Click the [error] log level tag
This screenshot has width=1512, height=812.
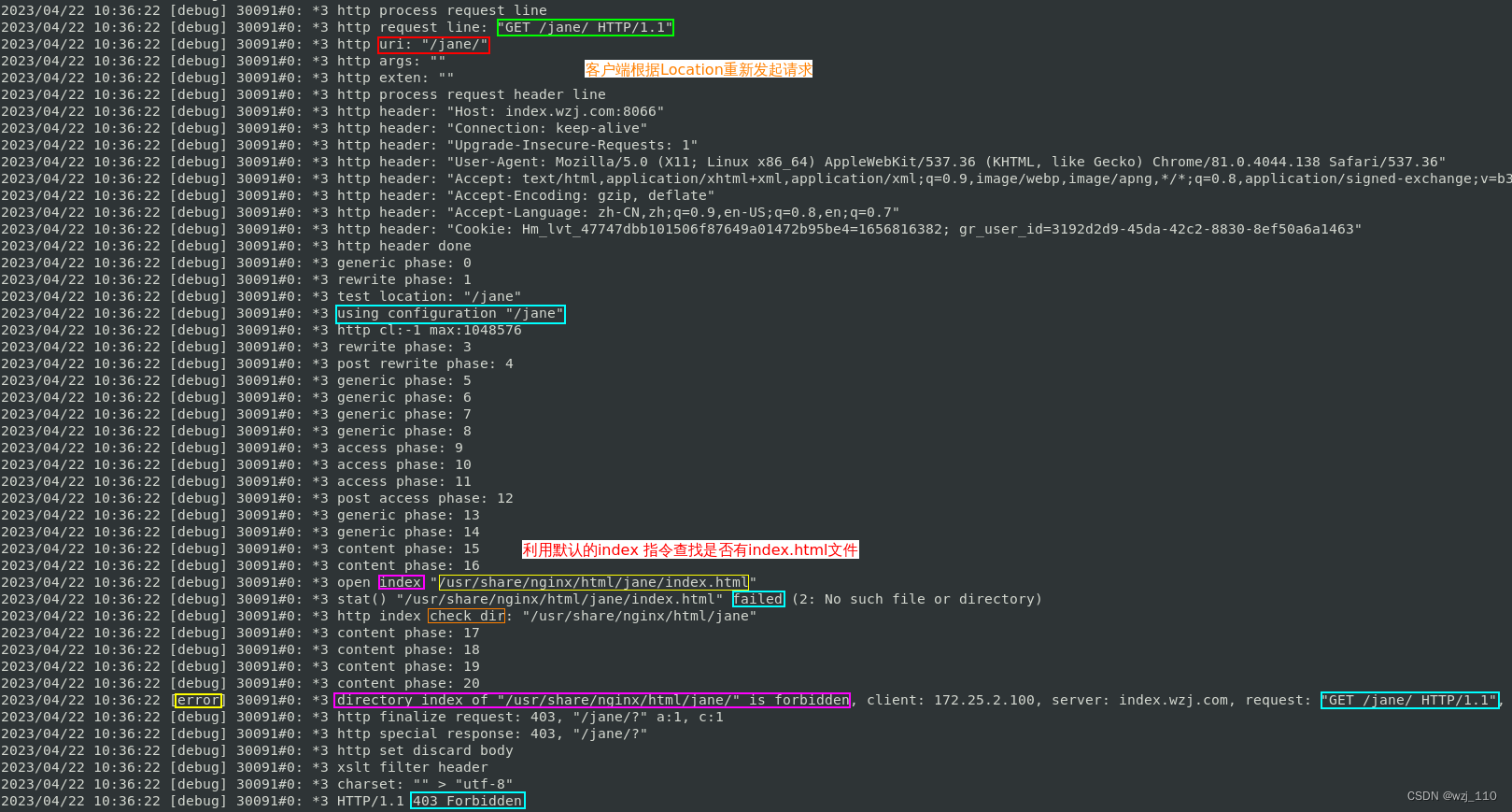pos(198,700)
